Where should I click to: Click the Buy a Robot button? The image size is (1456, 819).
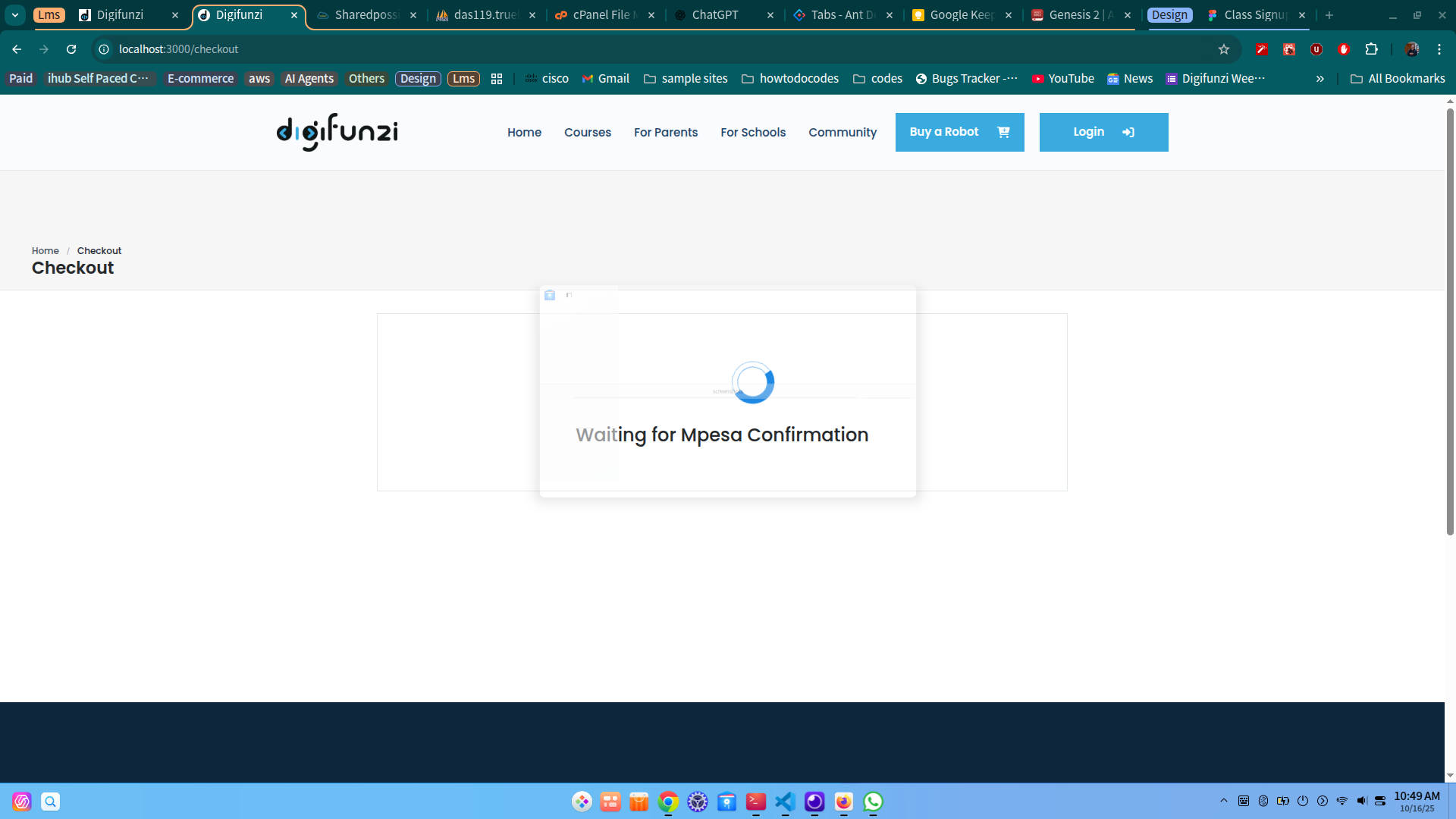[959, 133]
